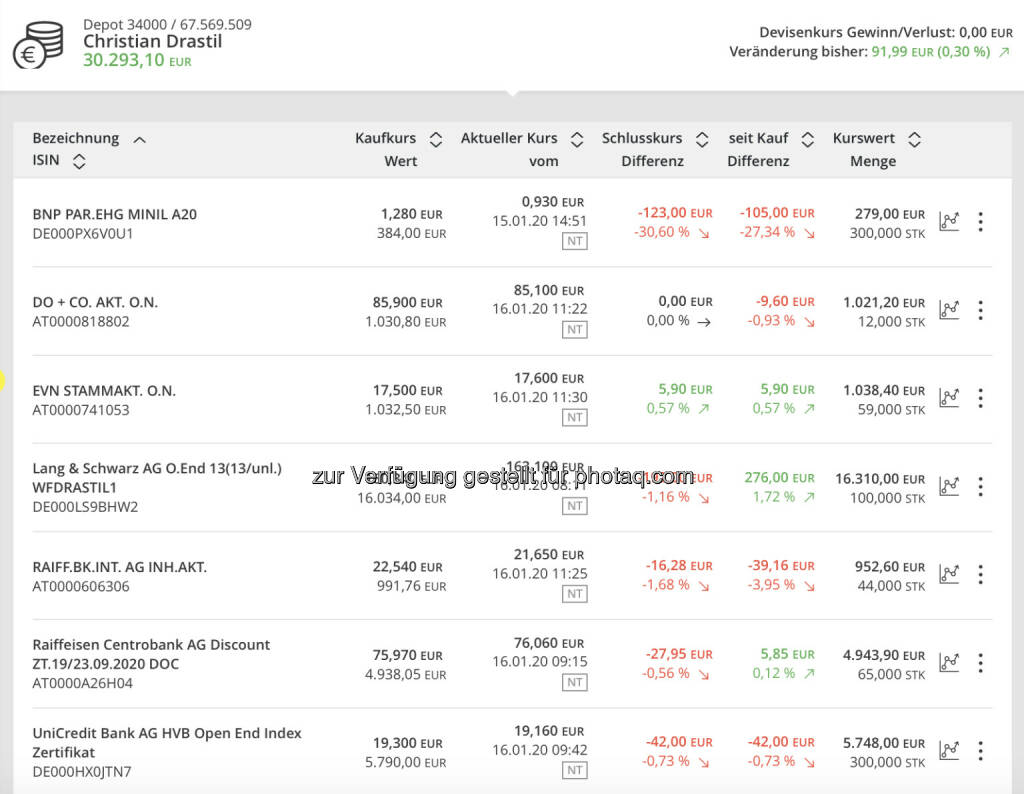The width and height of the screenshot is (1024, 794).
Task: Click the depot coins euro icon
Action: coord(38,45)
